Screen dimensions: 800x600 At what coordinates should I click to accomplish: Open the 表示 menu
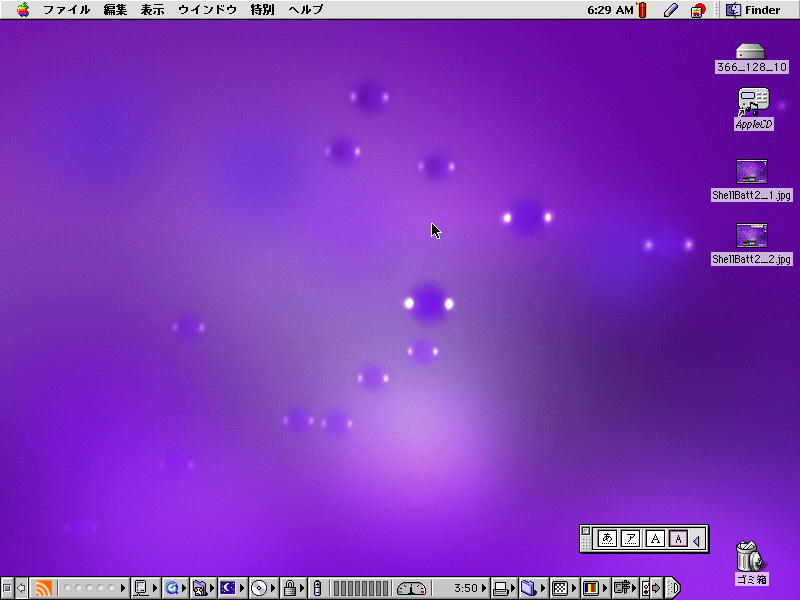[152, 10]
